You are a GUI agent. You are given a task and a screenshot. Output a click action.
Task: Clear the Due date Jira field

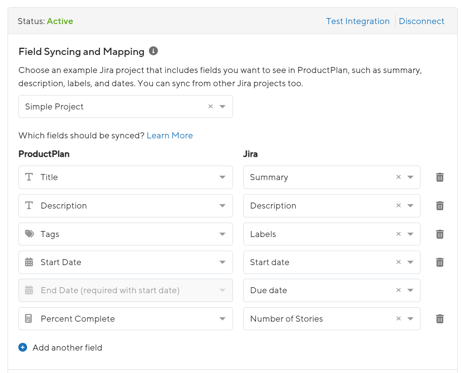pos(398,290)
